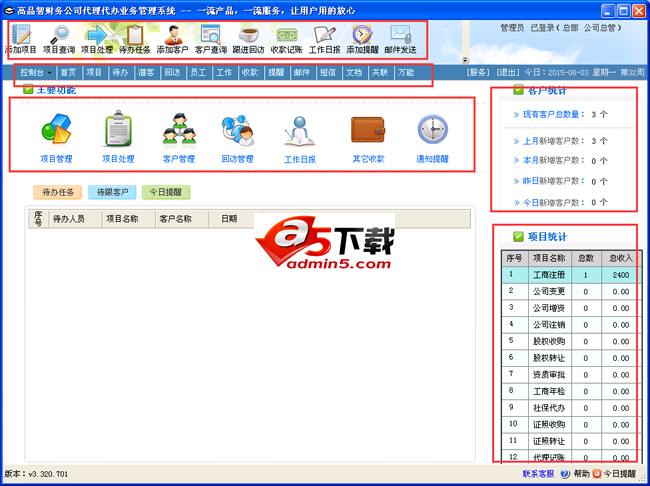Image resolution: width=650 pixels, height=486 pixels.
Task: Click 本月新增客户数 link
Action: [553, 160]
